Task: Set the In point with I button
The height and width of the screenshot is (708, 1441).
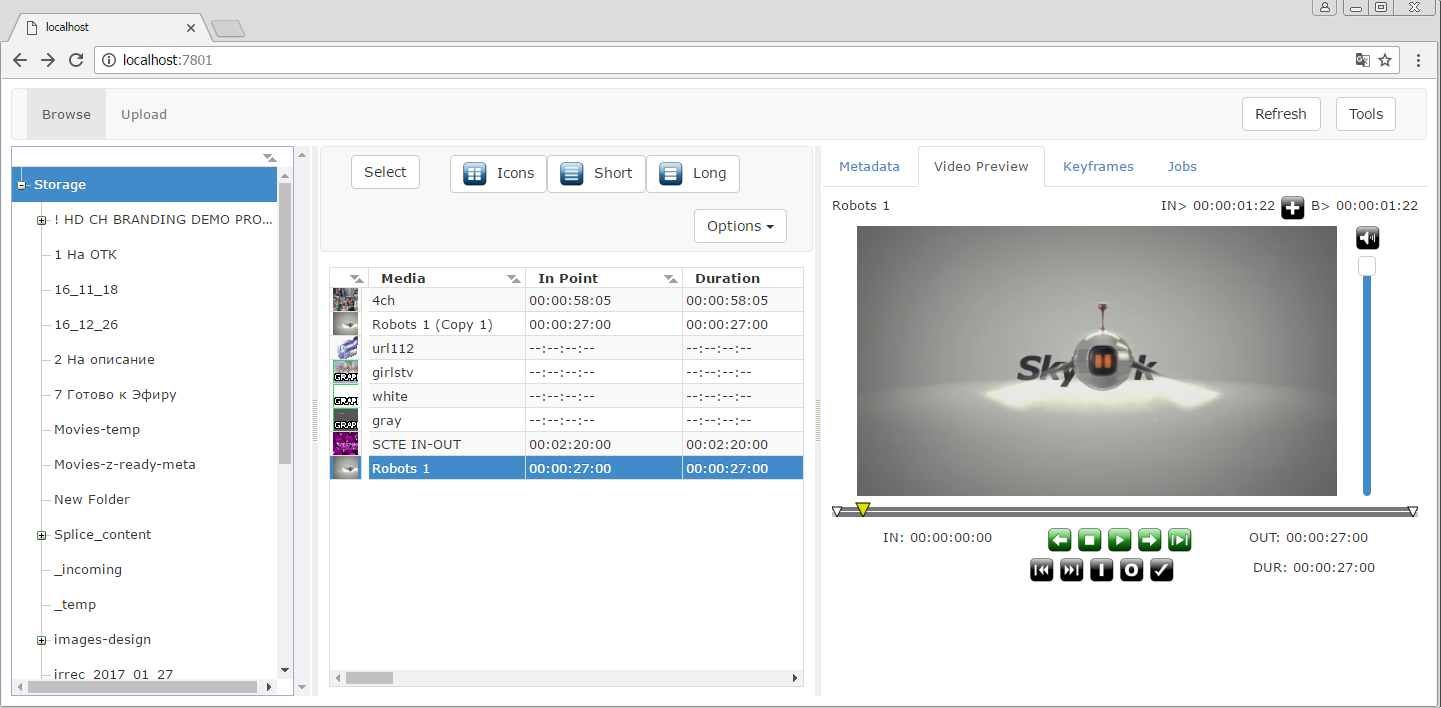Action: coord(1101,570)
